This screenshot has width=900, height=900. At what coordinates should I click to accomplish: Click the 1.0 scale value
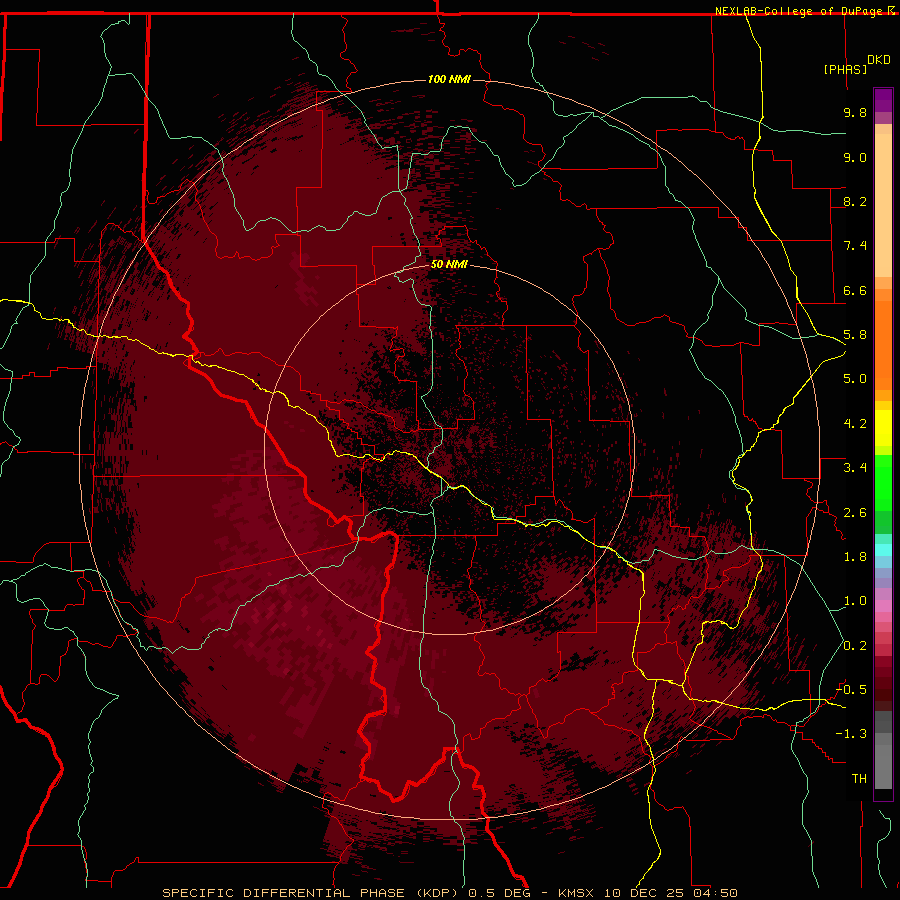click(855, 601)
